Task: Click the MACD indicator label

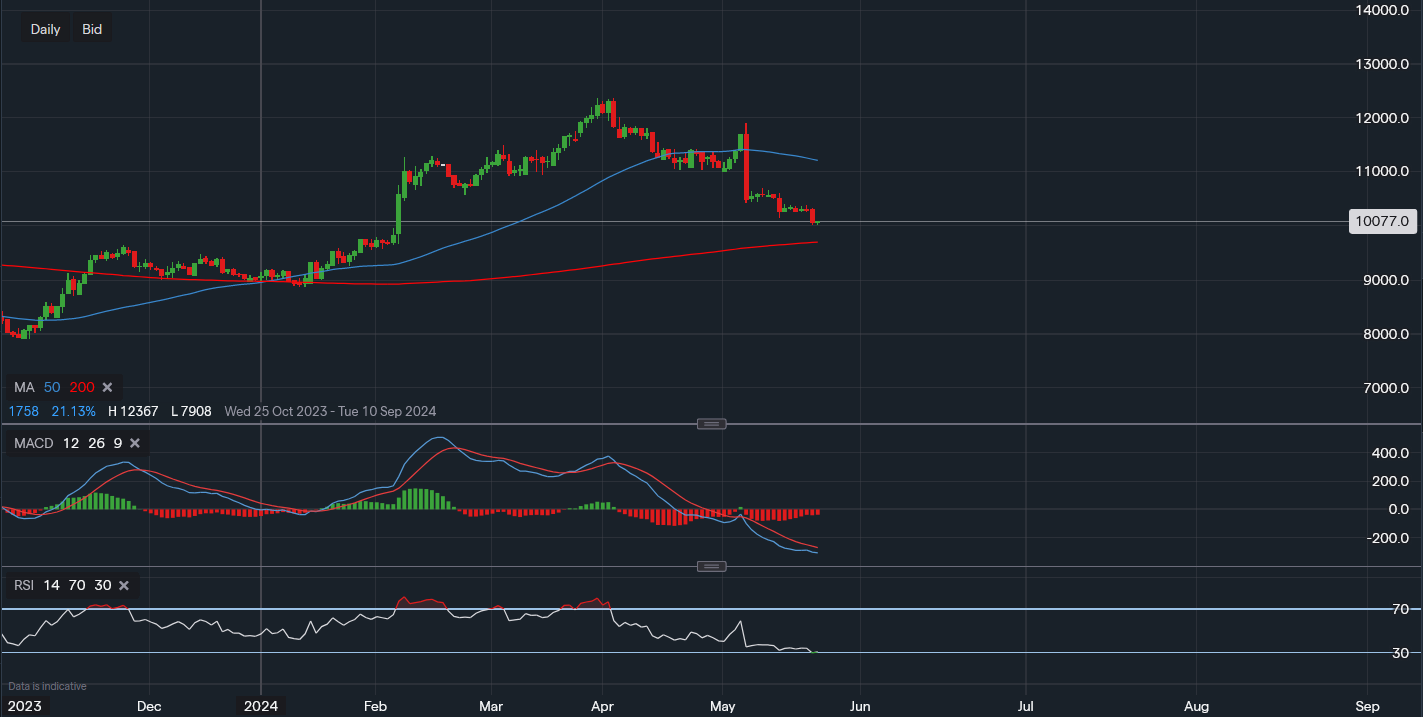Action: [34, 443]
